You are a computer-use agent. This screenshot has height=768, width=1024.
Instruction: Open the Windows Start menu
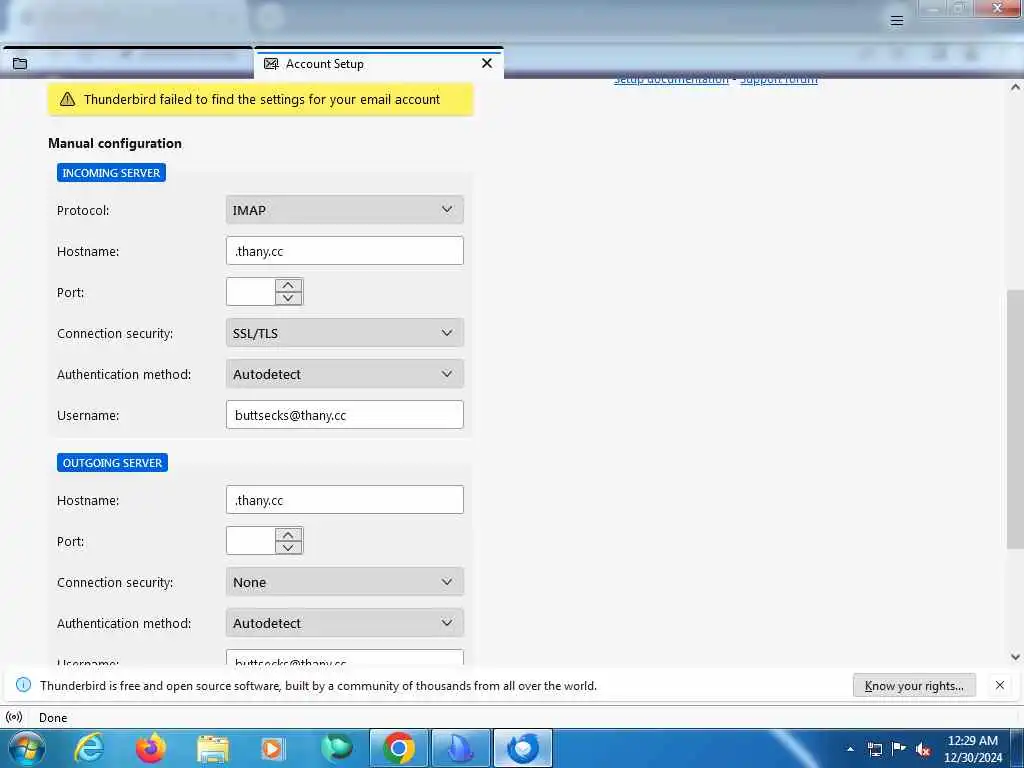(x=27, y=748)
